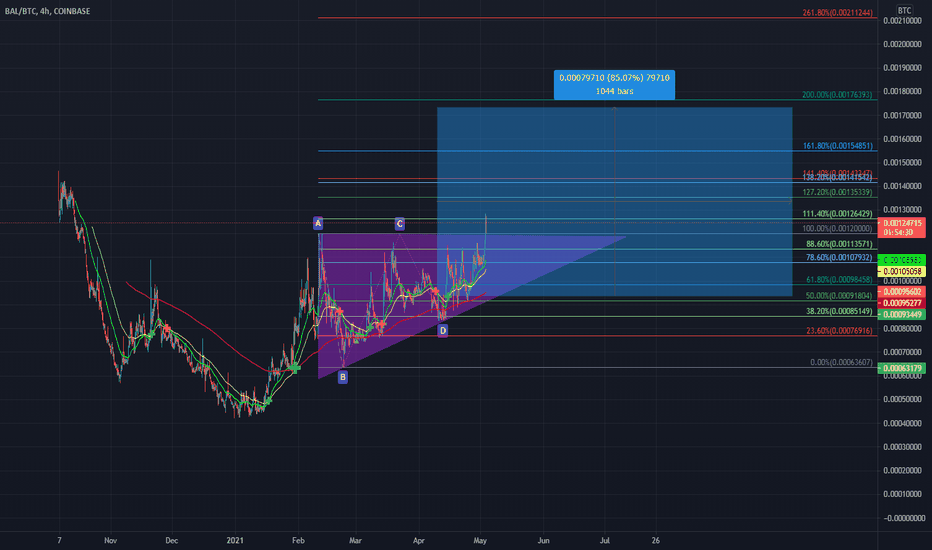Click the Mar date on time axis
The width and height of the screenshot is (932, 550).
pyautogui.click(x=355, y=540)
